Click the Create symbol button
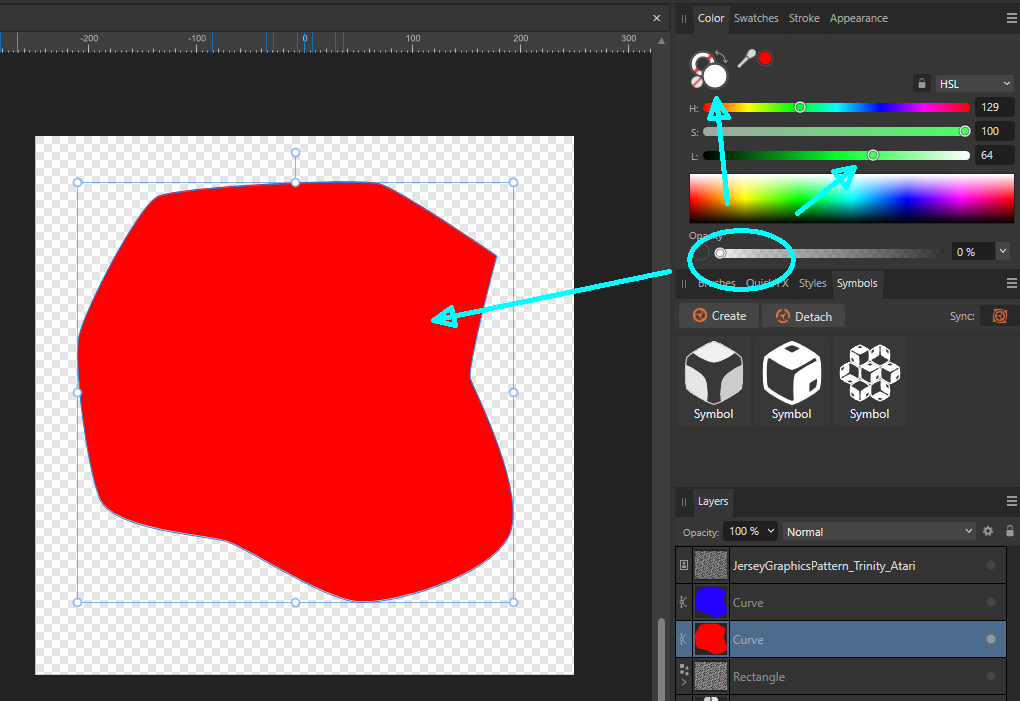 (717, 316)
